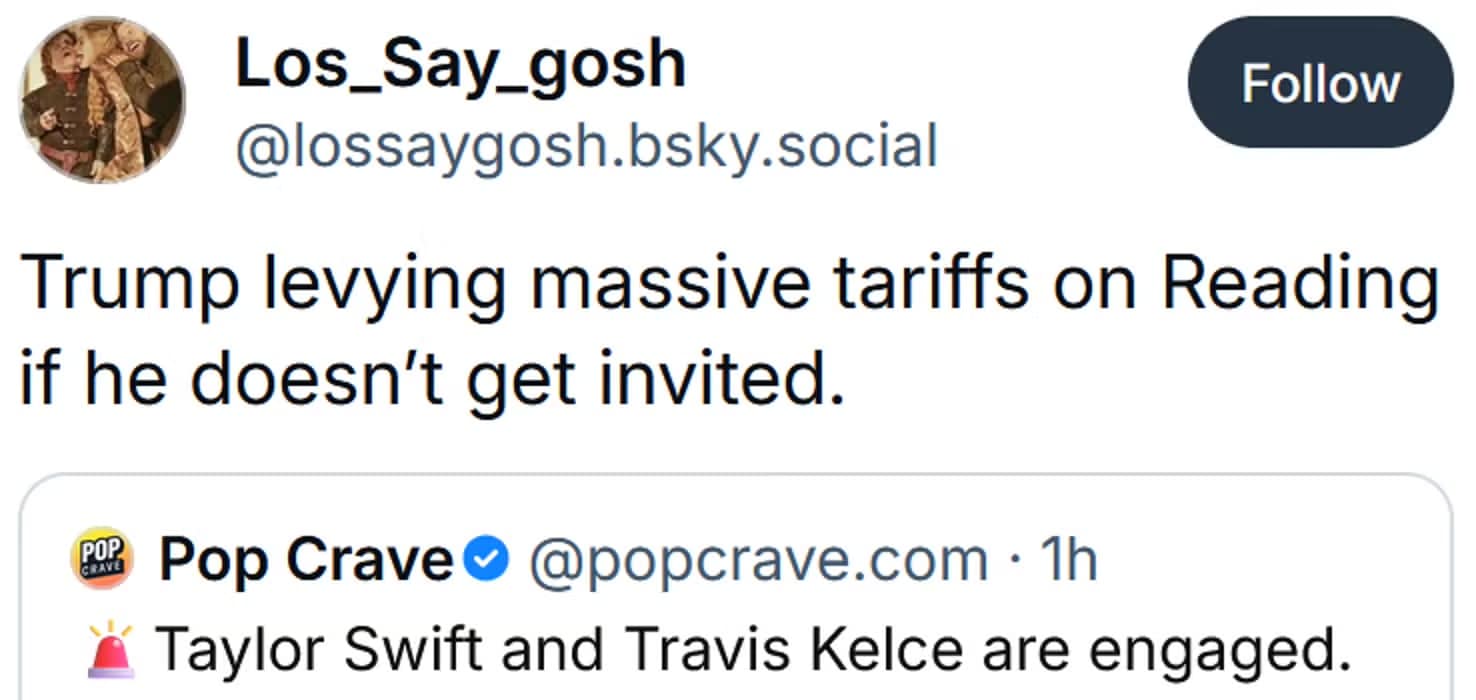Open the Los_Say_gosh display name

[x=460, y=66]
